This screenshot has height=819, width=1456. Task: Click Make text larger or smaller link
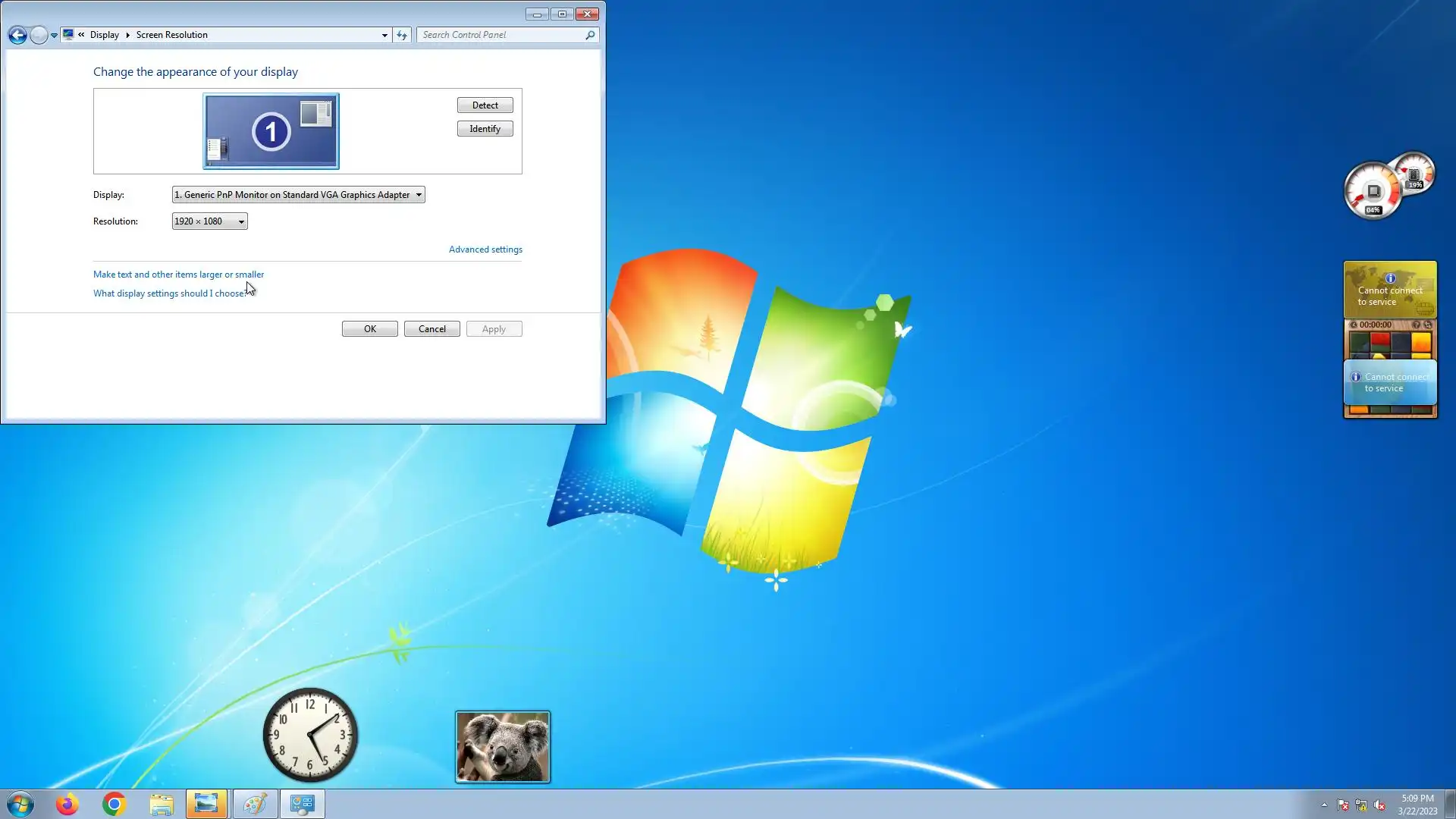[x=178, y=275]
